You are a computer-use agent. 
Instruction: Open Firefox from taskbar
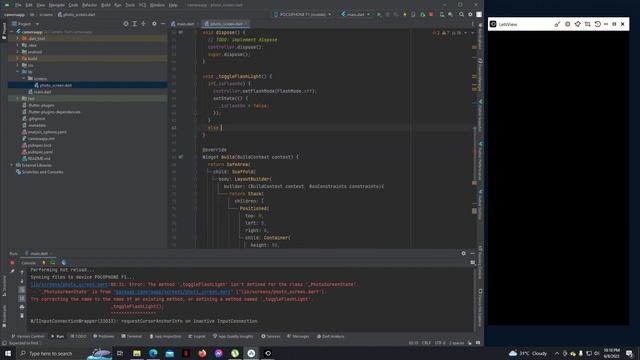(x=202, y=353)
